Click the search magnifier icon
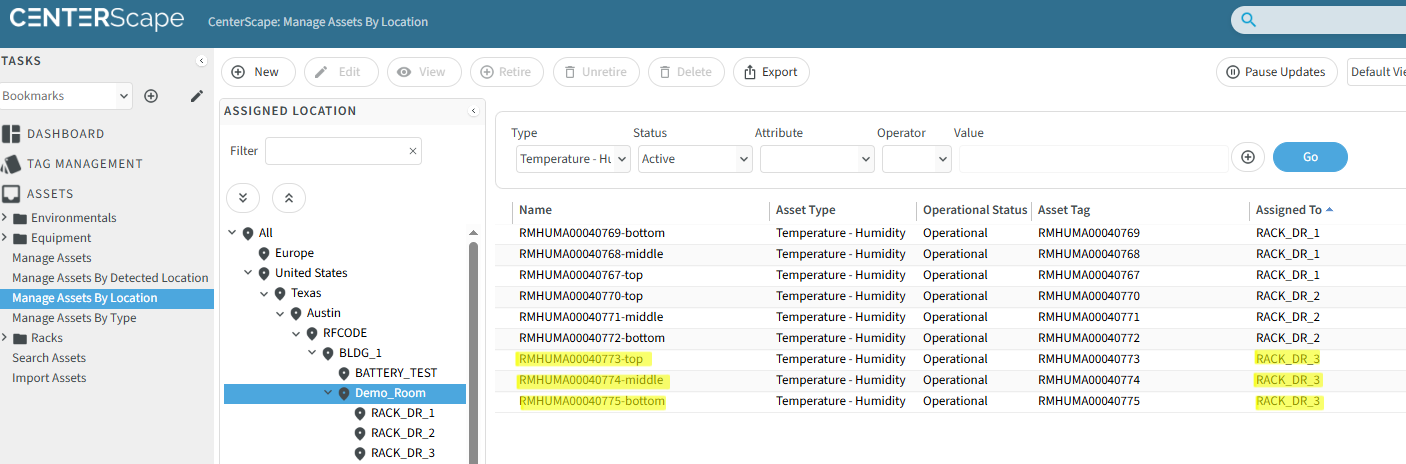The image size is (1406, 464). tap(1248, 19)
